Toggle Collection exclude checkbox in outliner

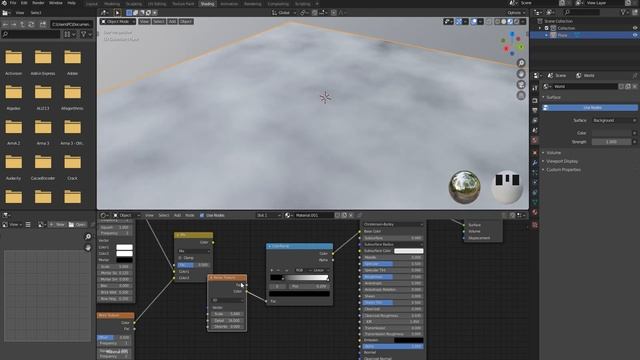pyautogui.click(x=547, y=28)
